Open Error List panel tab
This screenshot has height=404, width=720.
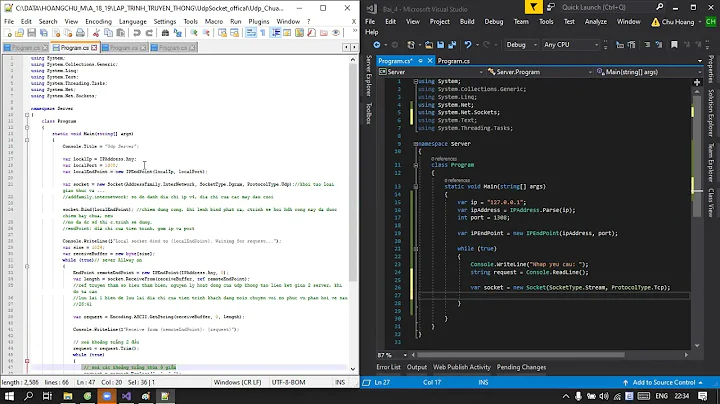[x=388, y=367]
